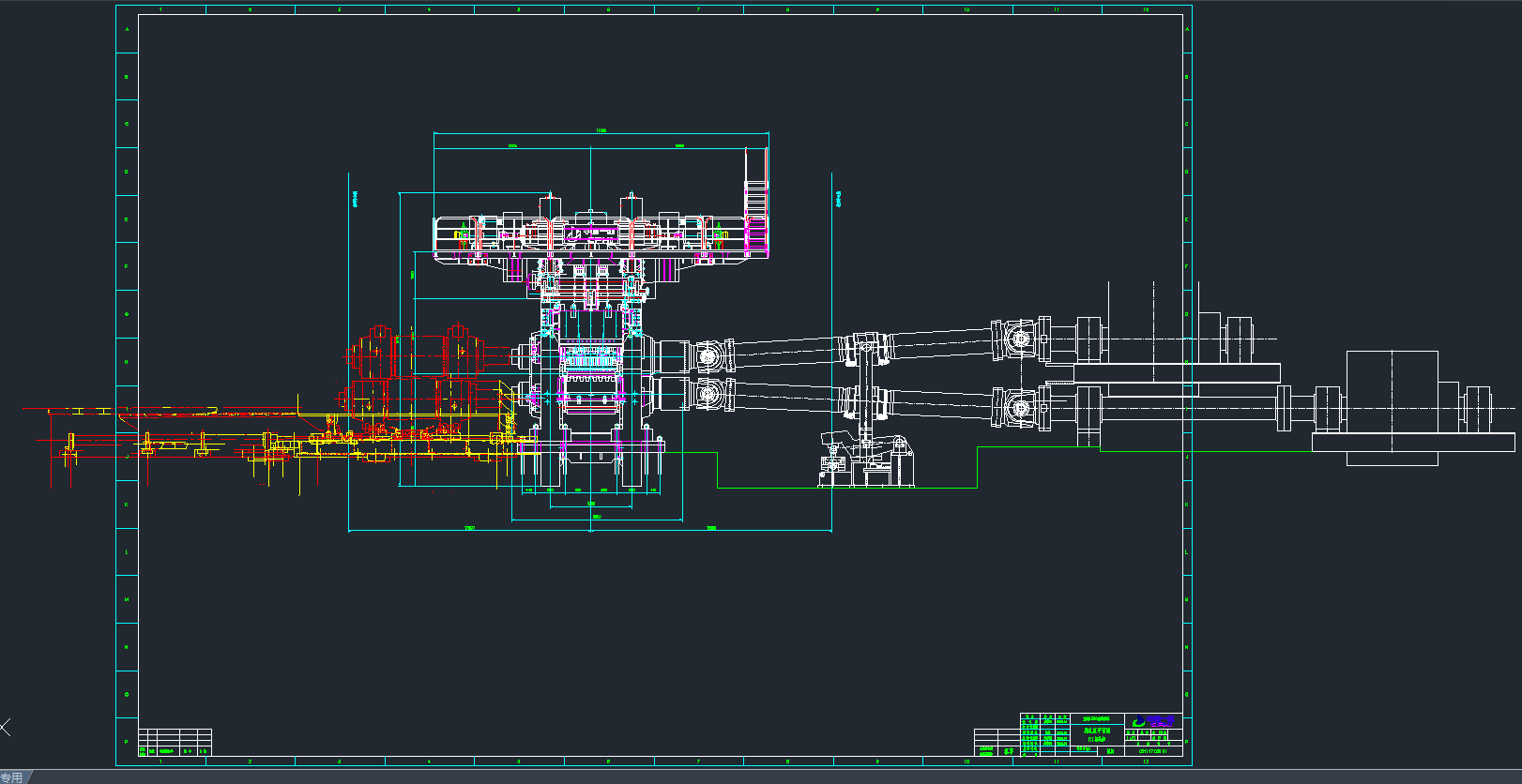Pick the green foundation outline polyline
Viewport: 1522px width, 784px height.
point(845,488)
